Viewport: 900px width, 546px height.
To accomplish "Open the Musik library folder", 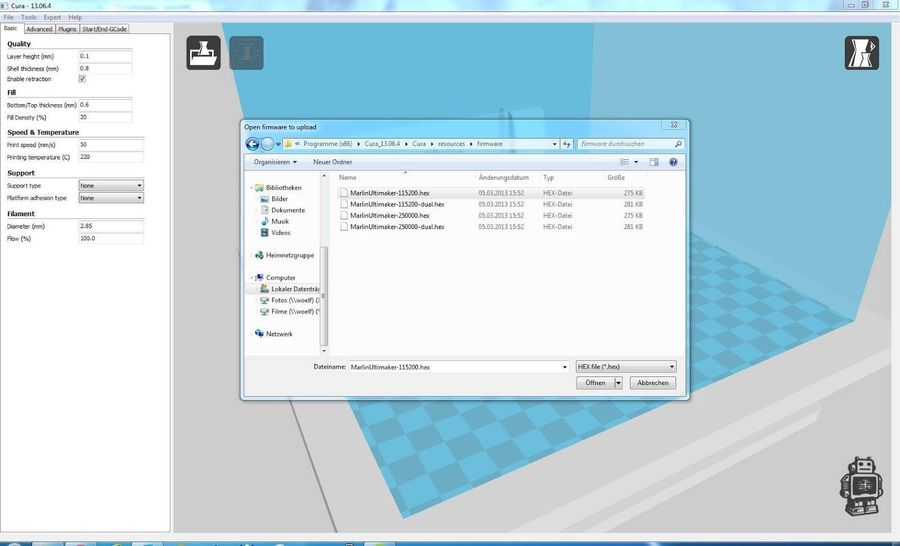I will click(280, 221).
